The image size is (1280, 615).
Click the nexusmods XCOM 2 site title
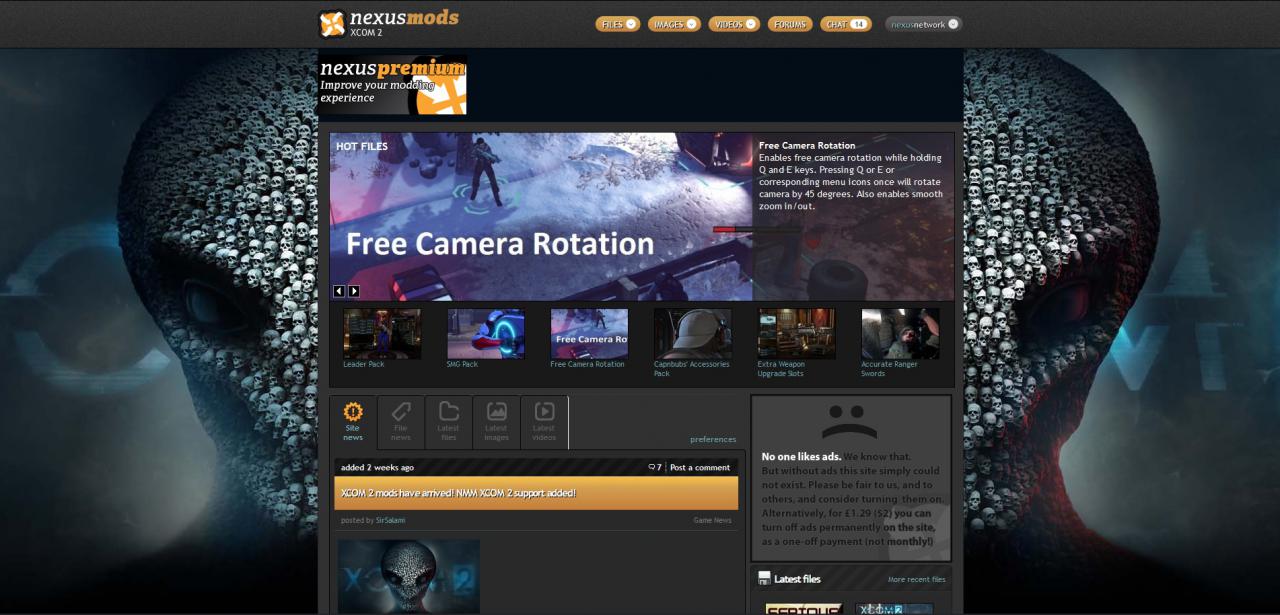(x=404, y=23)
